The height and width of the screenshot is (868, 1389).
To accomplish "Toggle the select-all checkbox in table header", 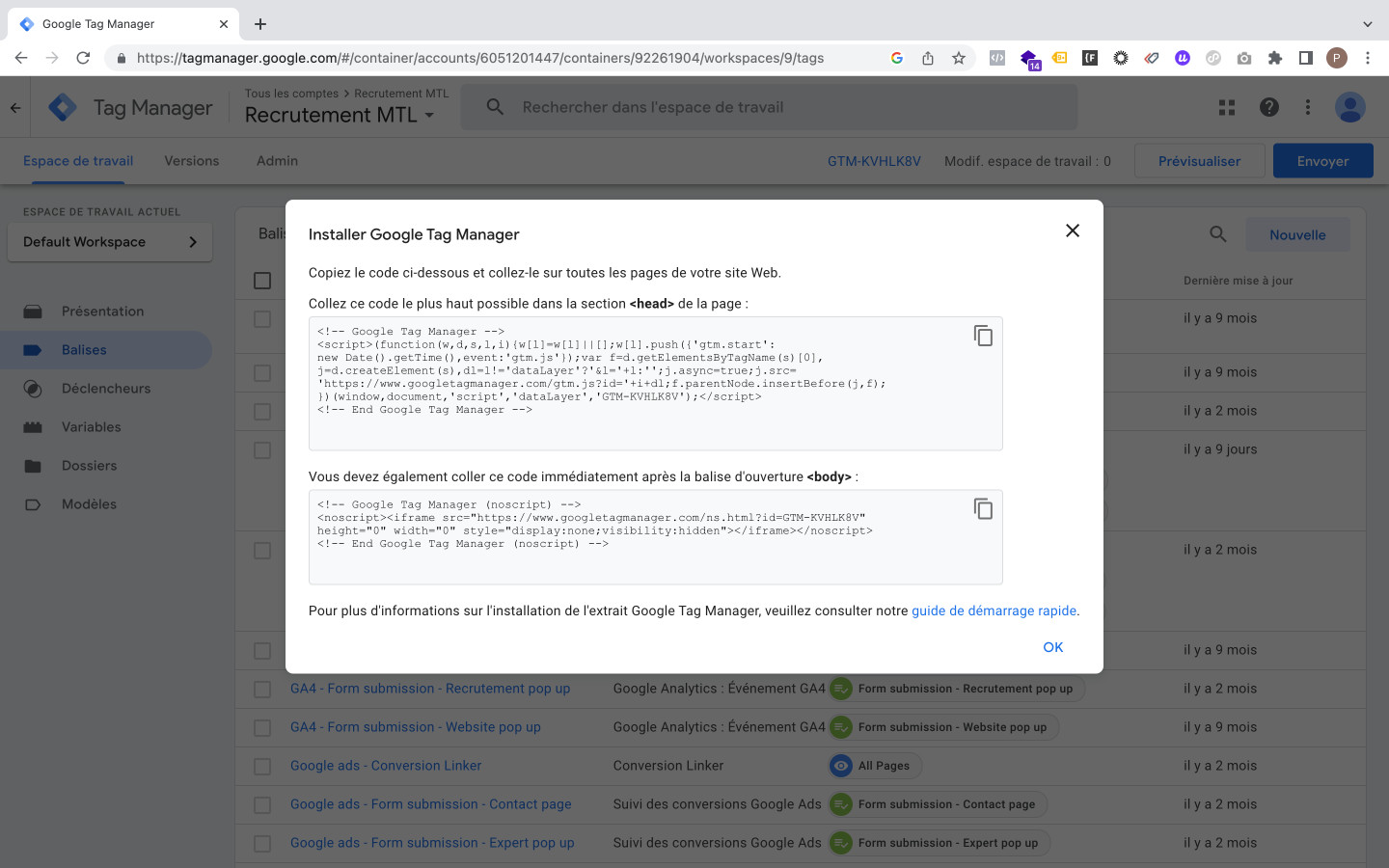I will [x=262, y=281].
